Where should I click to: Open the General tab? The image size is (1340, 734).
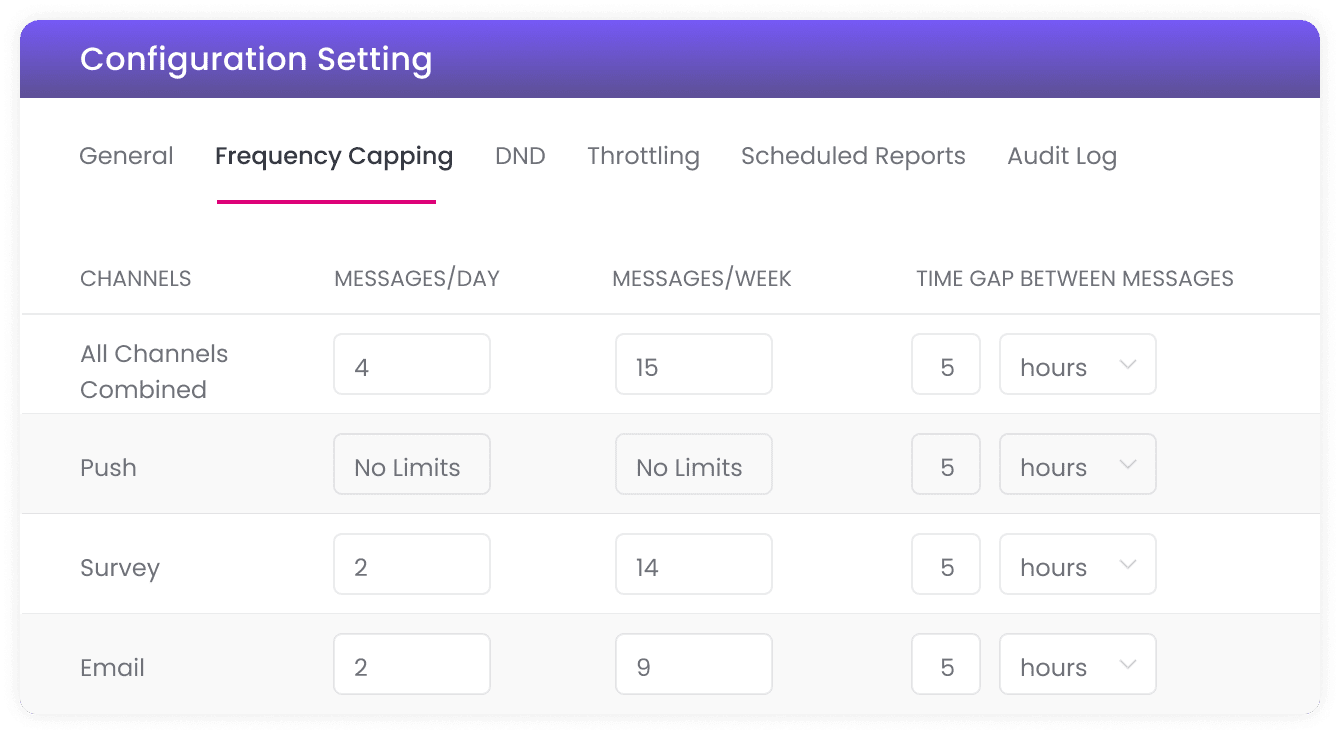click(x=126, y=156)
